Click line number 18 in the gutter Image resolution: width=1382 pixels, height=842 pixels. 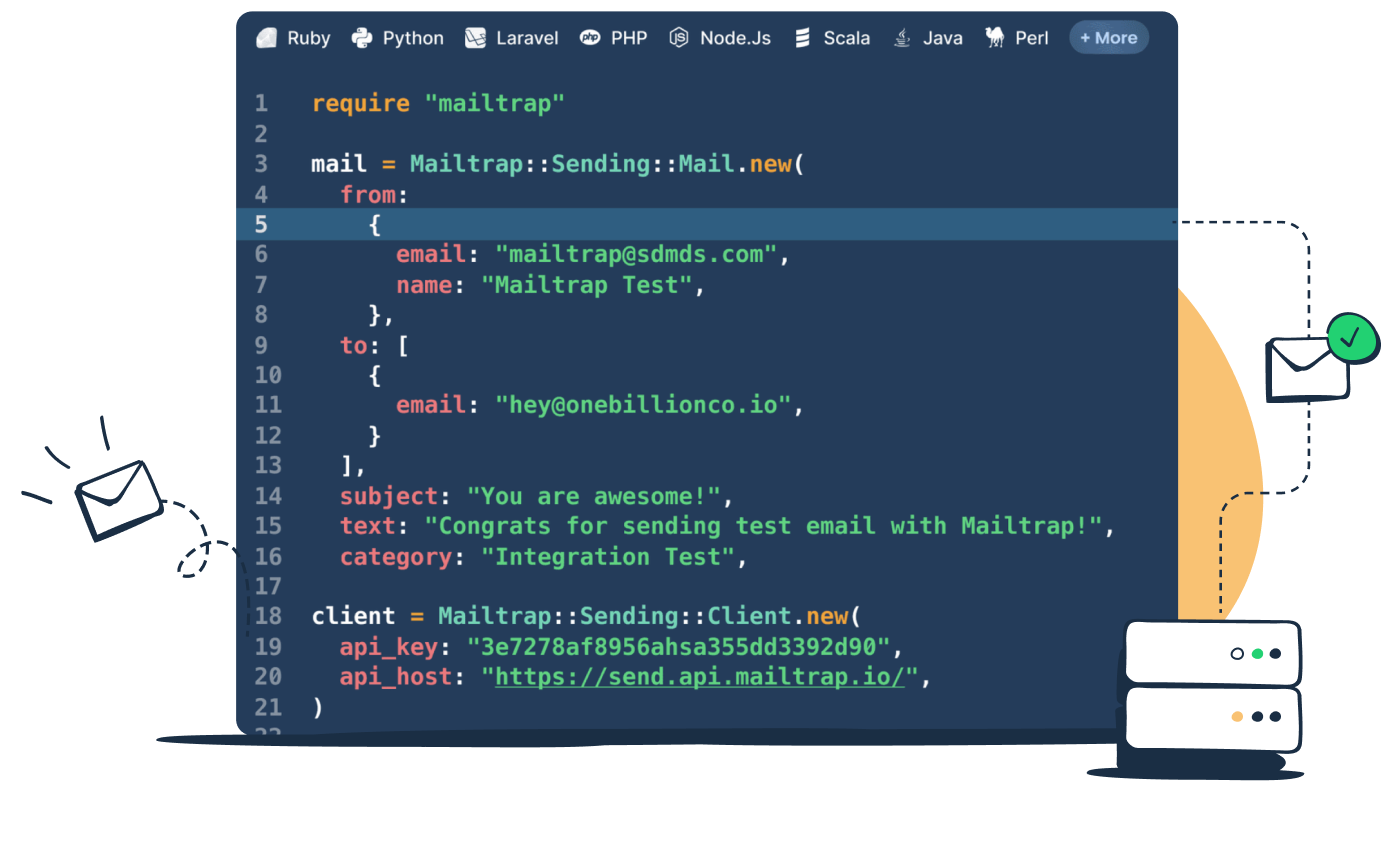point(268,616)
